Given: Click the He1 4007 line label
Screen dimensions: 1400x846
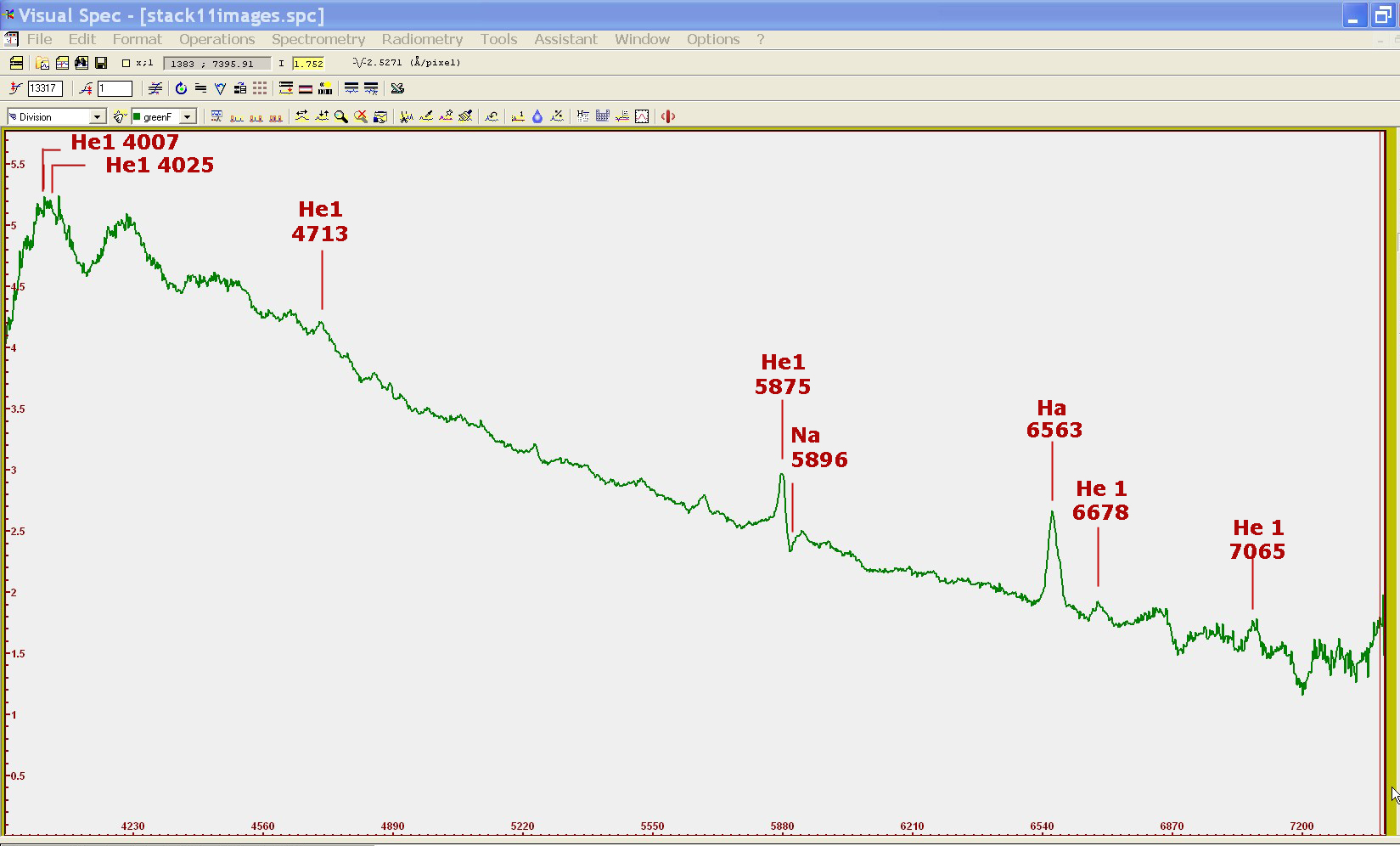Looking at the screenshot, I should point(125,142).
